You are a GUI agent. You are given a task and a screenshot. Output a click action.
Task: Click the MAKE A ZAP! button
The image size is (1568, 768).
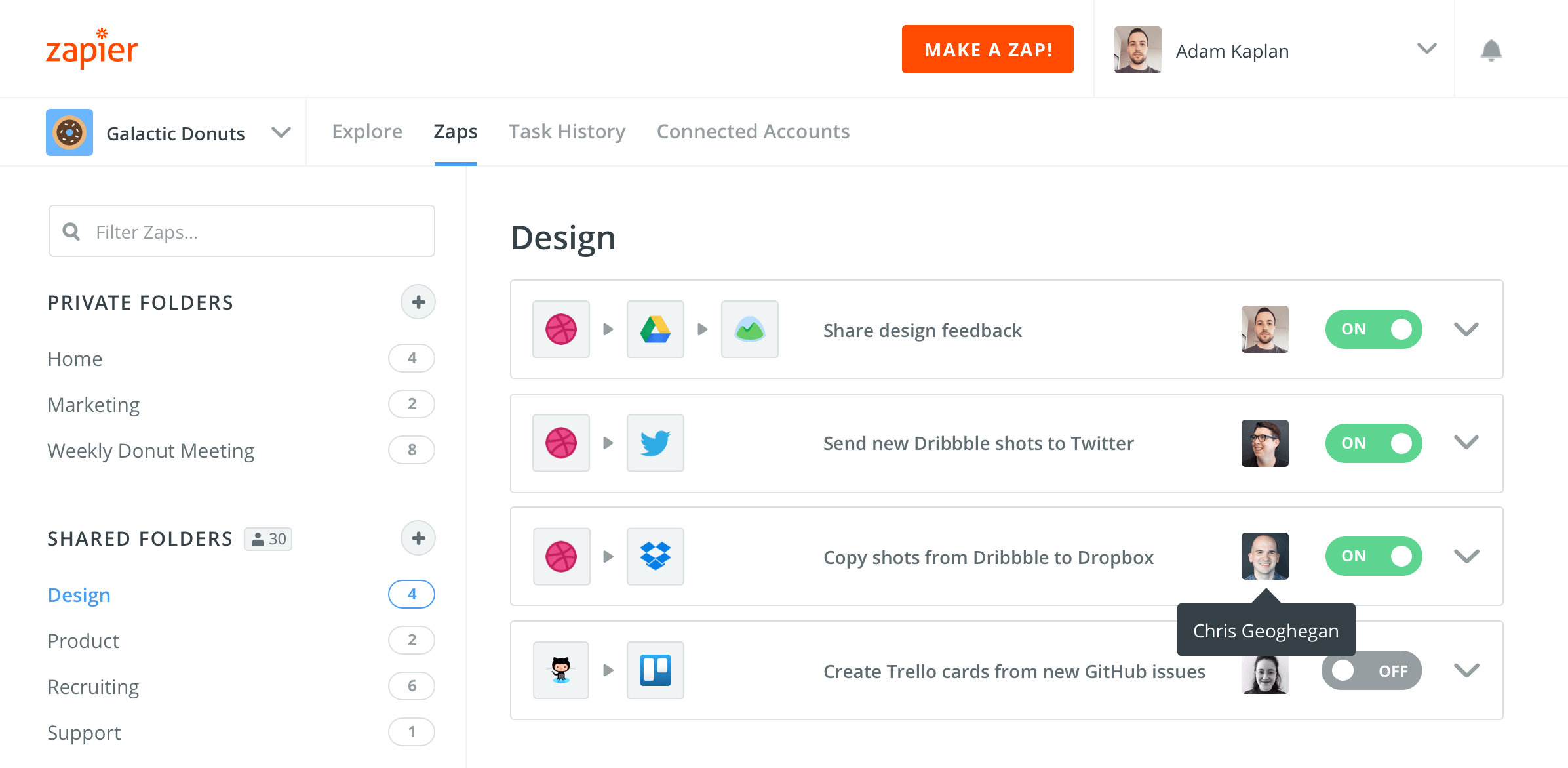point(988,49)
